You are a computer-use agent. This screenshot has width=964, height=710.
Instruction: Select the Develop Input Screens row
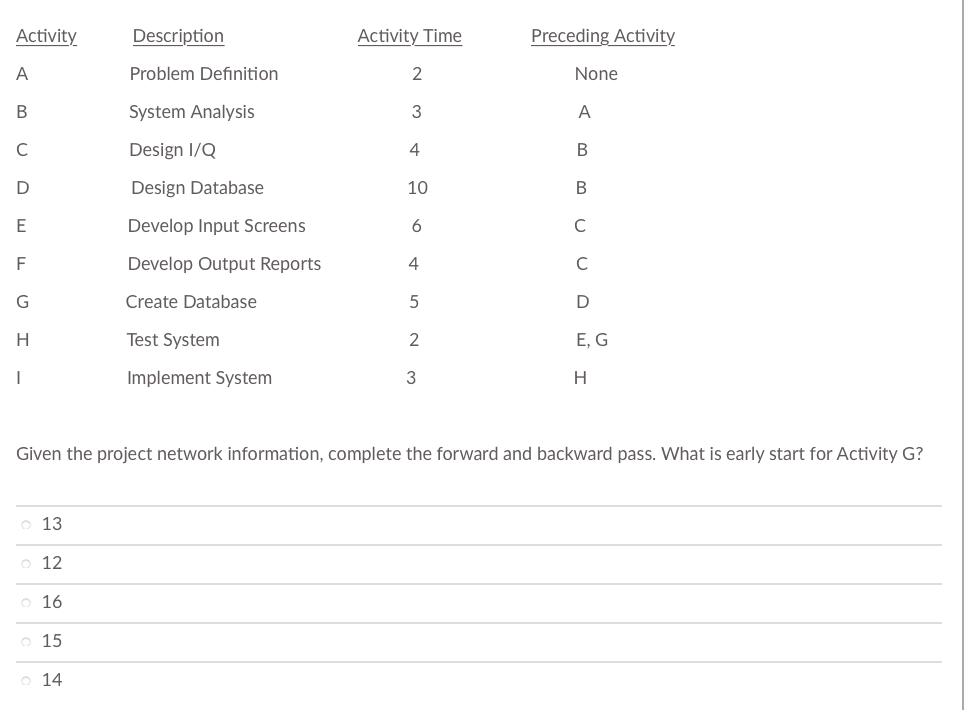[x=217, y=226]
